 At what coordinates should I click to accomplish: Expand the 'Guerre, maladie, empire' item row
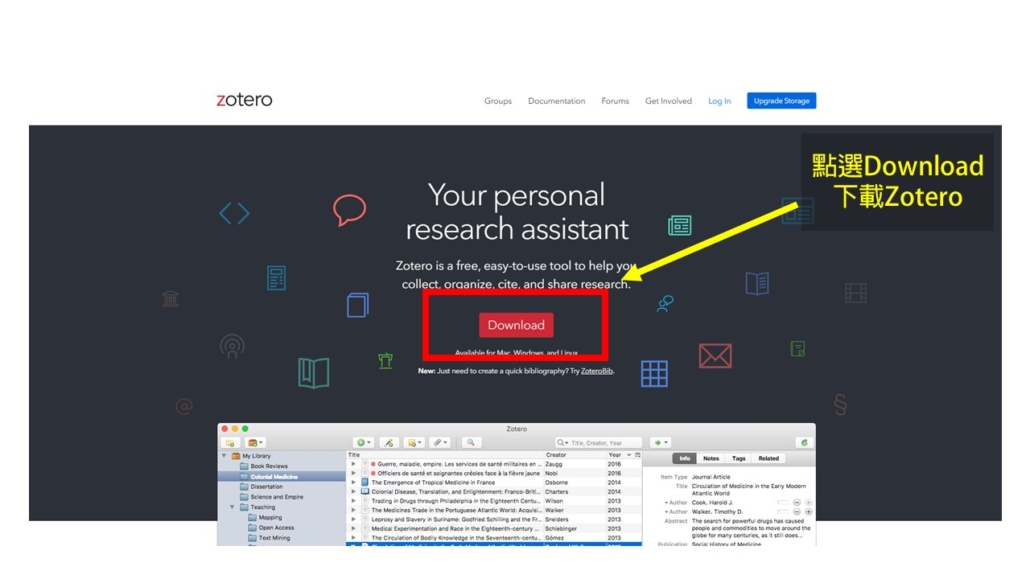click(353, 464)
